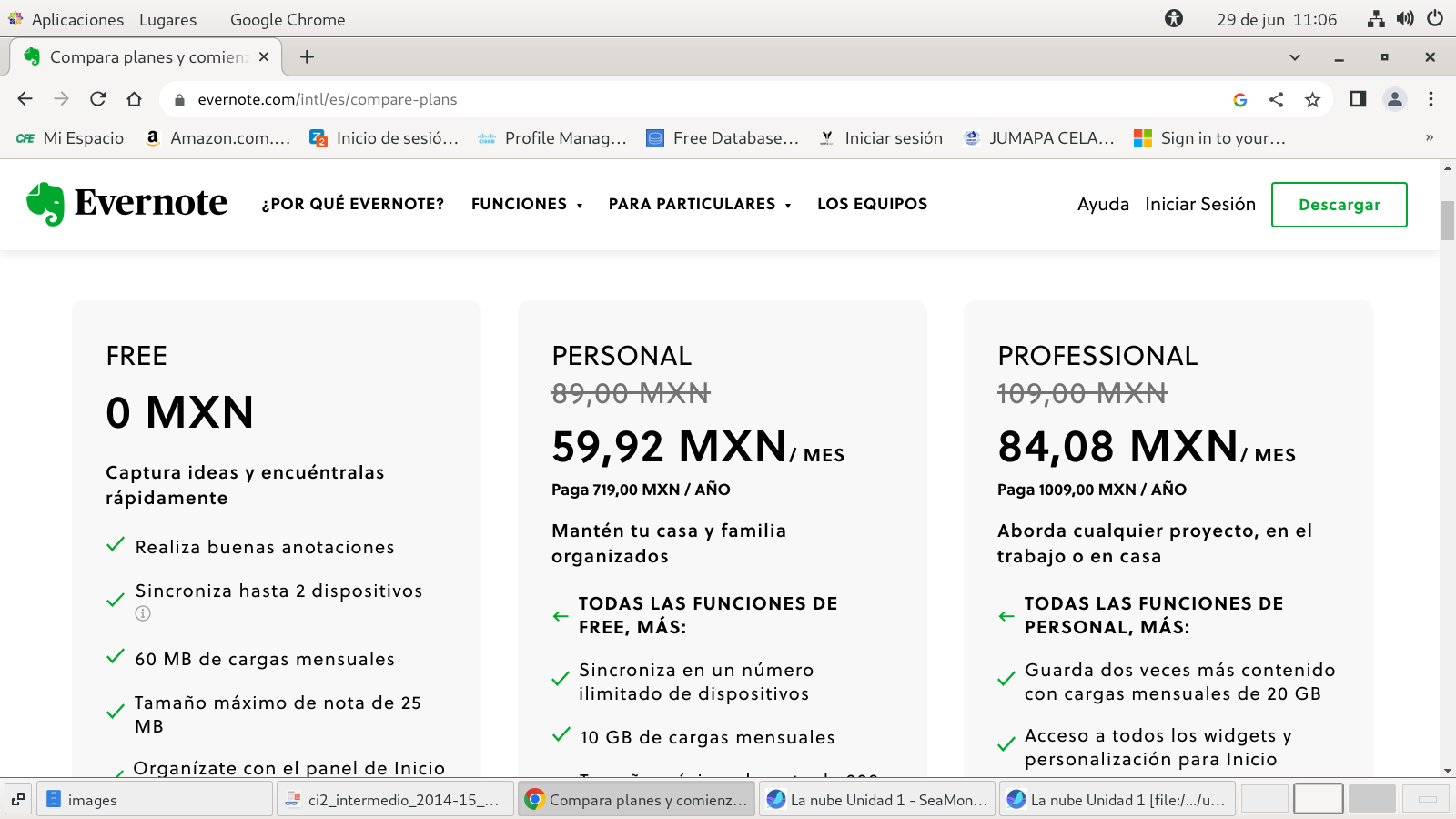Show hidden bookmarks with the overflow chevron
1456x819 pixels.
(1429, 138)
